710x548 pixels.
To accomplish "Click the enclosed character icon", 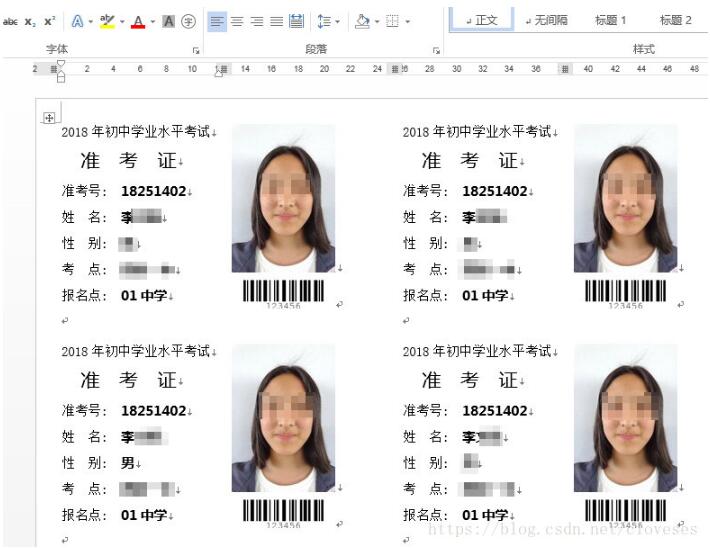I will coord(188,21).
